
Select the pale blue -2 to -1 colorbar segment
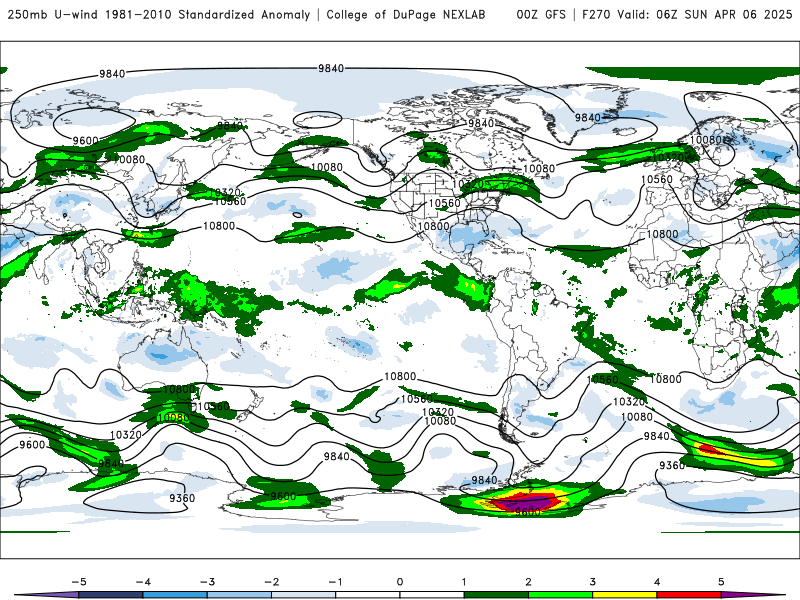tap(304, 595)
